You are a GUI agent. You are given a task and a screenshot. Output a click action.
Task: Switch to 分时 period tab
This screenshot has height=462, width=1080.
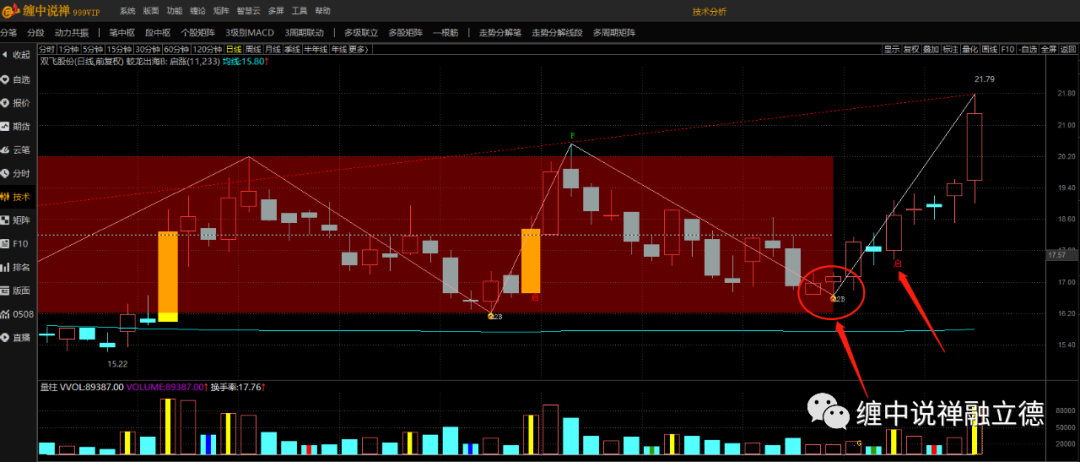point(47,49)
